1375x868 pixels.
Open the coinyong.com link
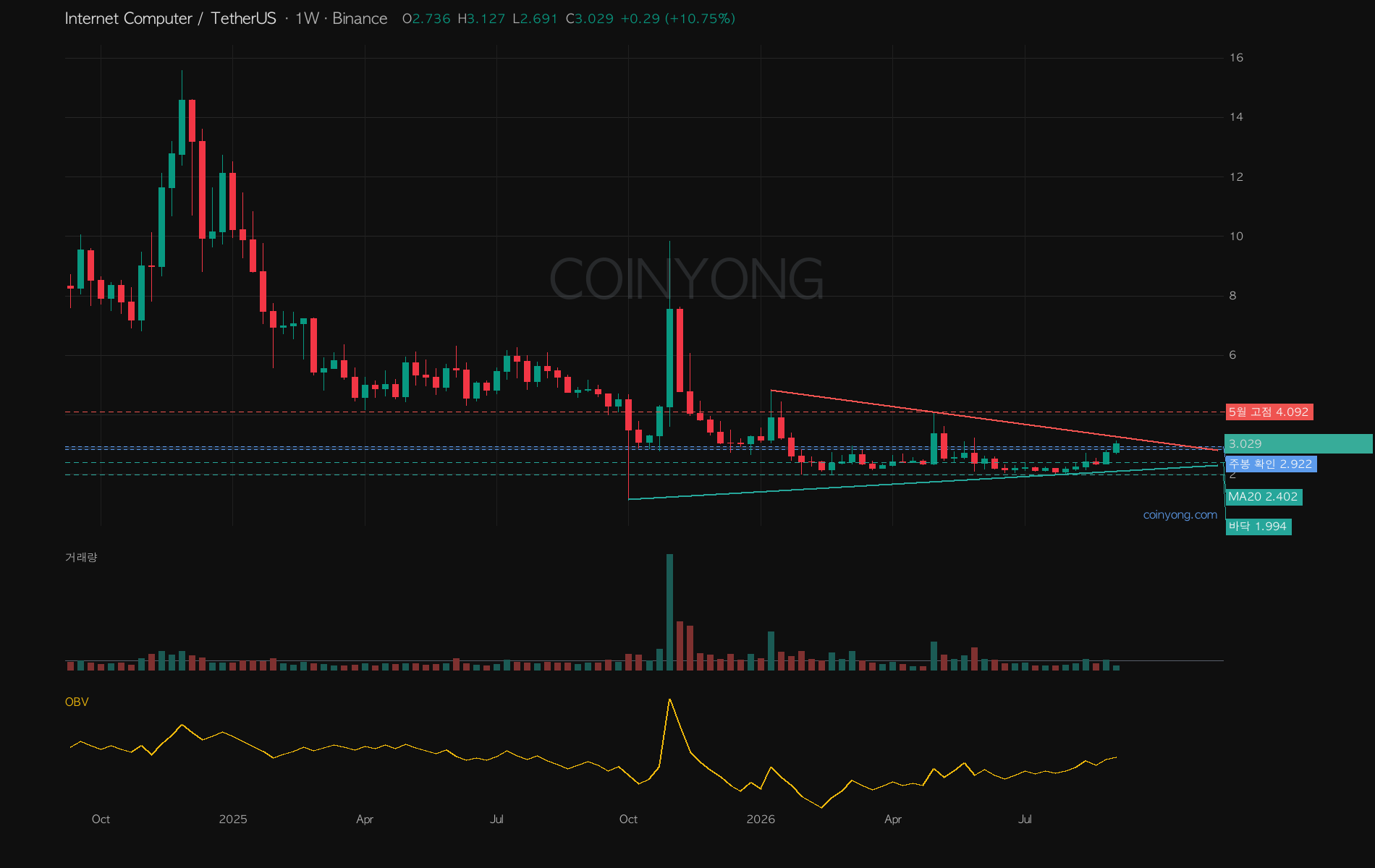pyautogui.click(x=1180, y=515)
